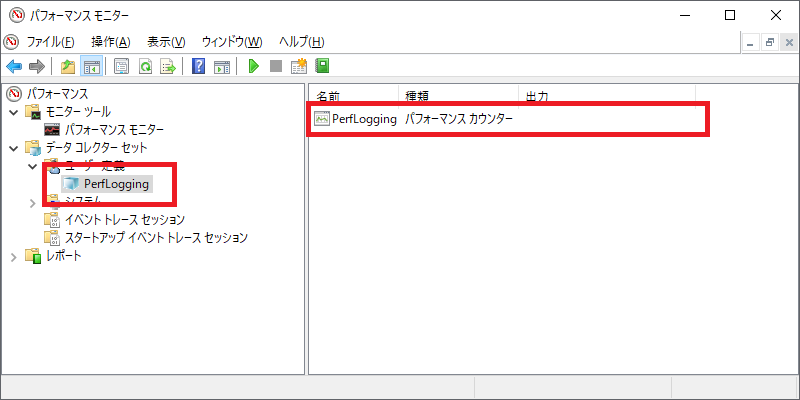
Task: Click the green Start data collector button
Action: point(253,67)
